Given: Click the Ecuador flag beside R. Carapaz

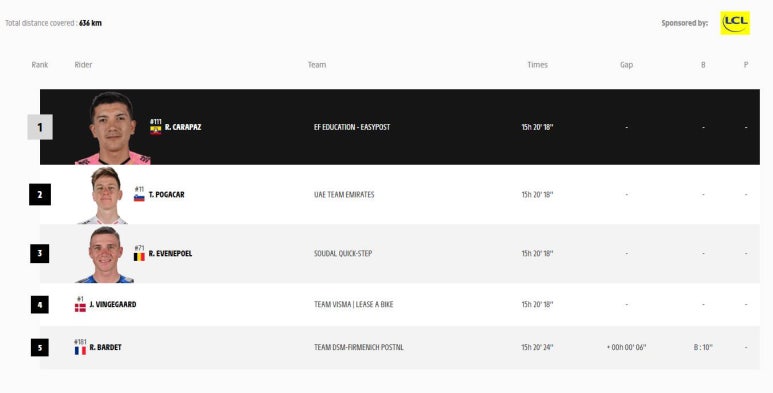Looking at the screenshot, I should point(156,130).
